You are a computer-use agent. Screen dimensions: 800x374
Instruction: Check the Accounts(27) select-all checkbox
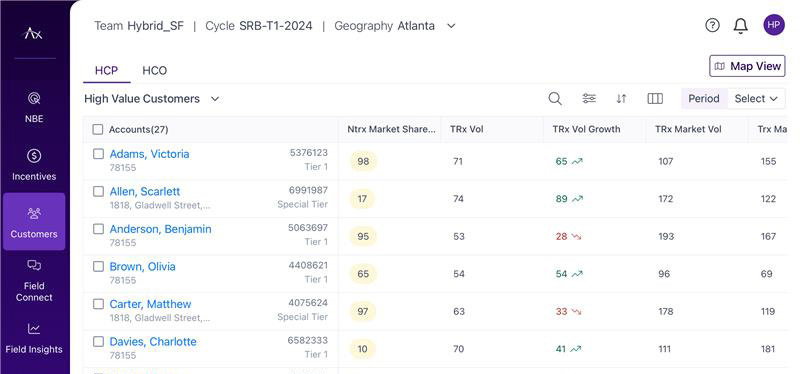[97, 130]
